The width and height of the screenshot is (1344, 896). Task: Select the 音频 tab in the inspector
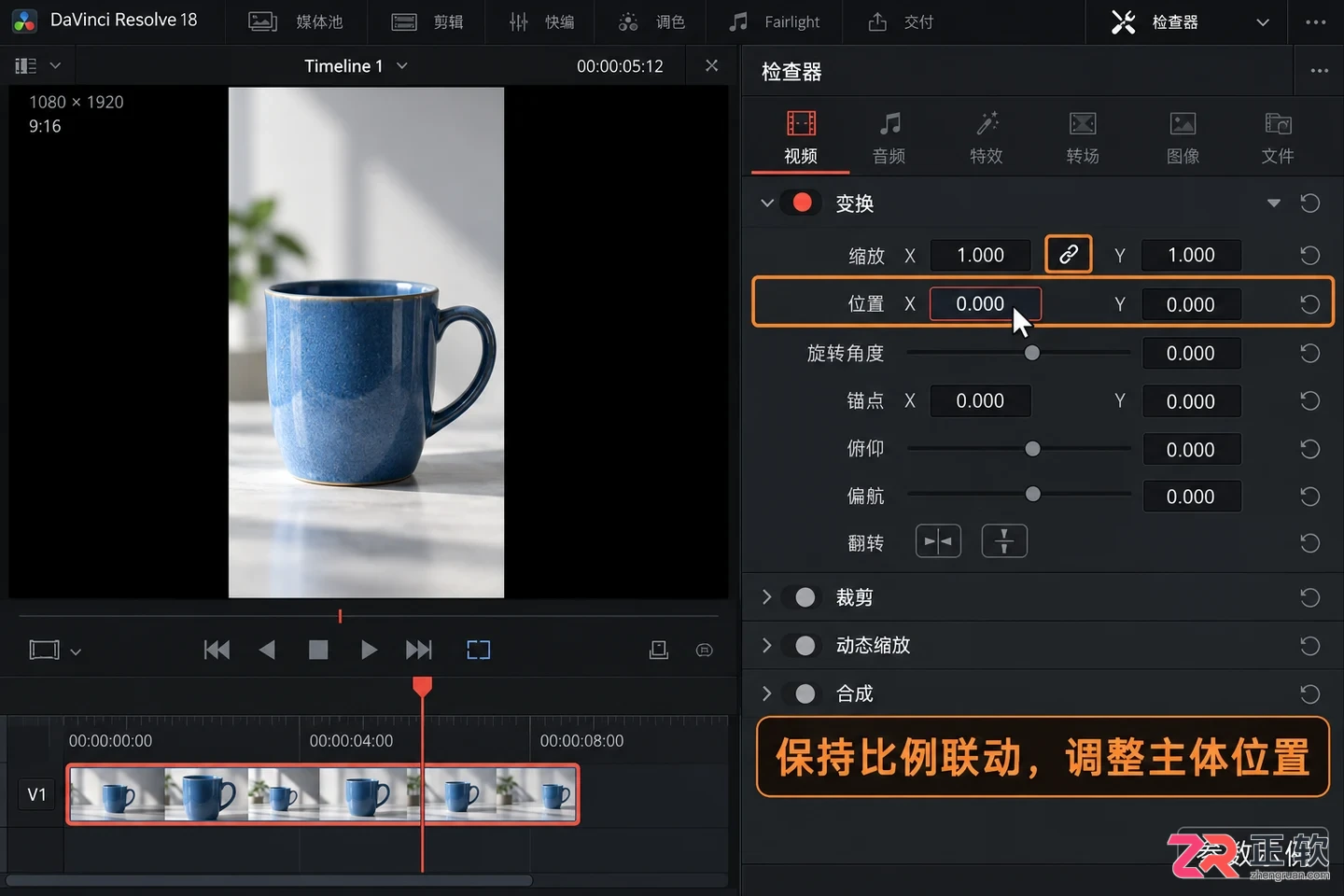point(889,137)
